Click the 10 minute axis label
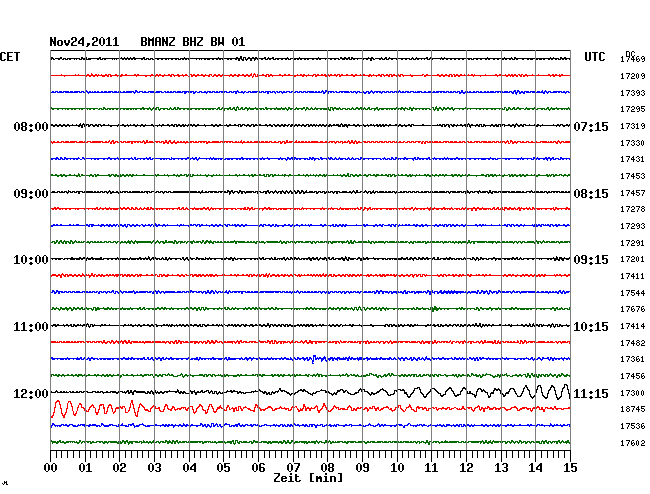This screenshot has width=650, height=494. [397, 468]
